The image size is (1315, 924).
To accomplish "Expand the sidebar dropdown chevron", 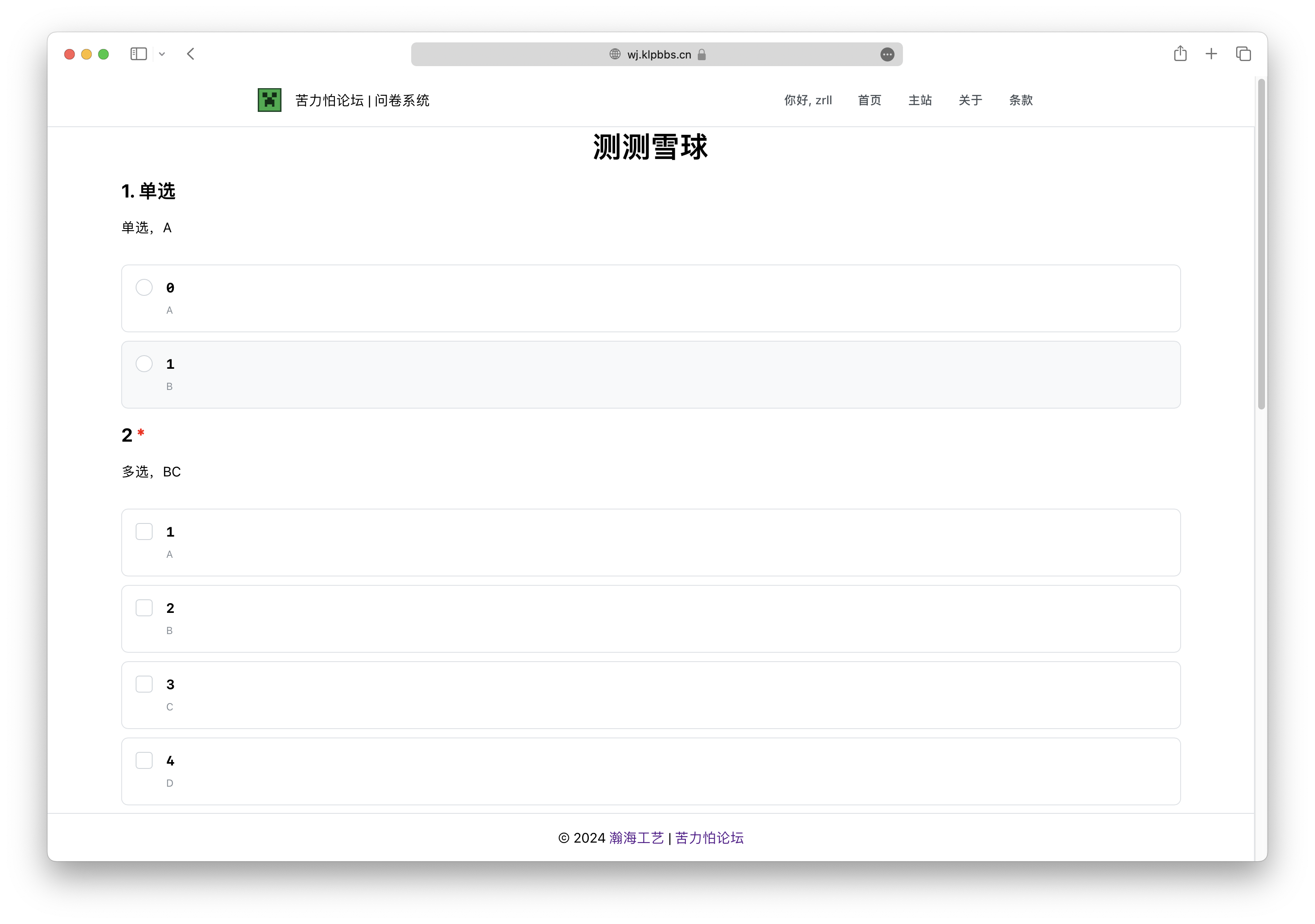I will tap(162, 54).
